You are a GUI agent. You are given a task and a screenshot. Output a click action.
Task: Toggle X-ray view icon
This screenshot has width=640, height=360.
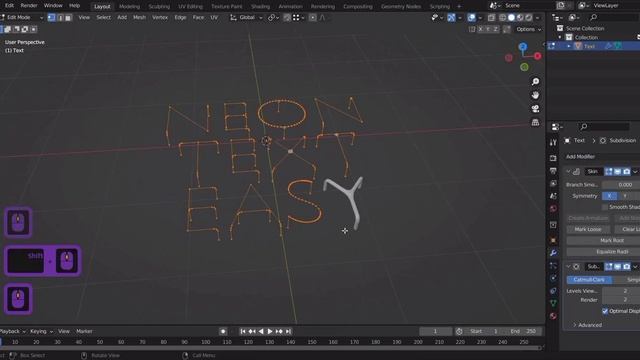491,18
